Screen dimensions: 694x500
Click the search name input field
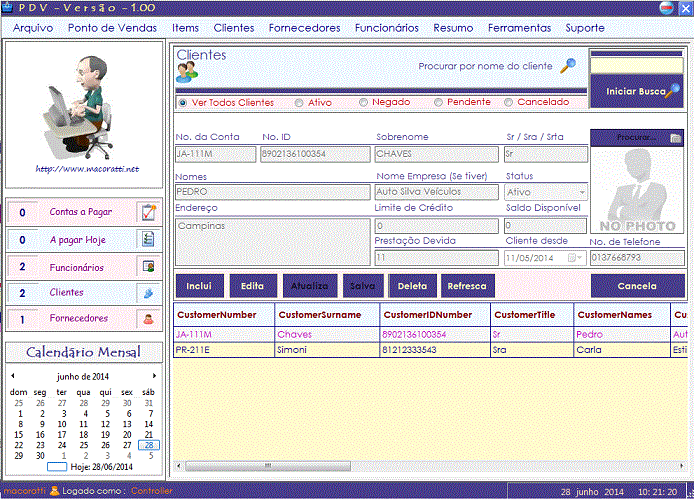(x=636, y=66)
